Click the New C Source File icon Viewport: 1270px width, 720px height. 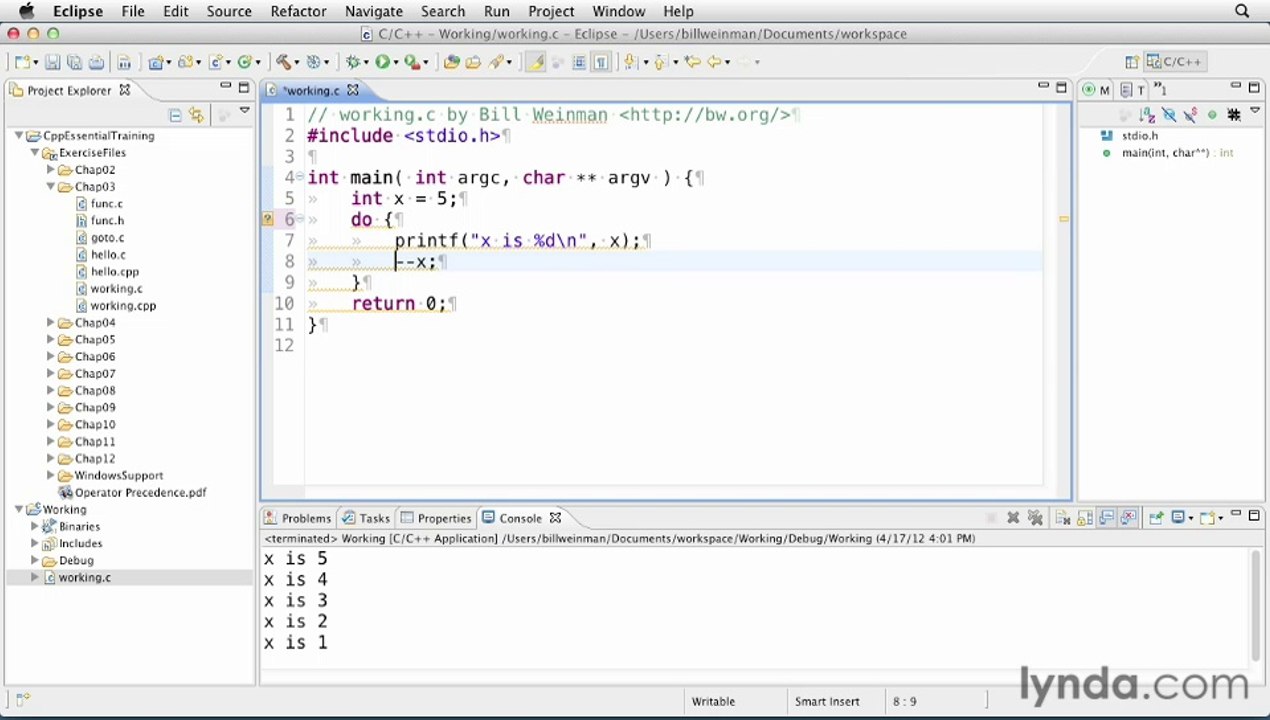(x=216, y=62)
